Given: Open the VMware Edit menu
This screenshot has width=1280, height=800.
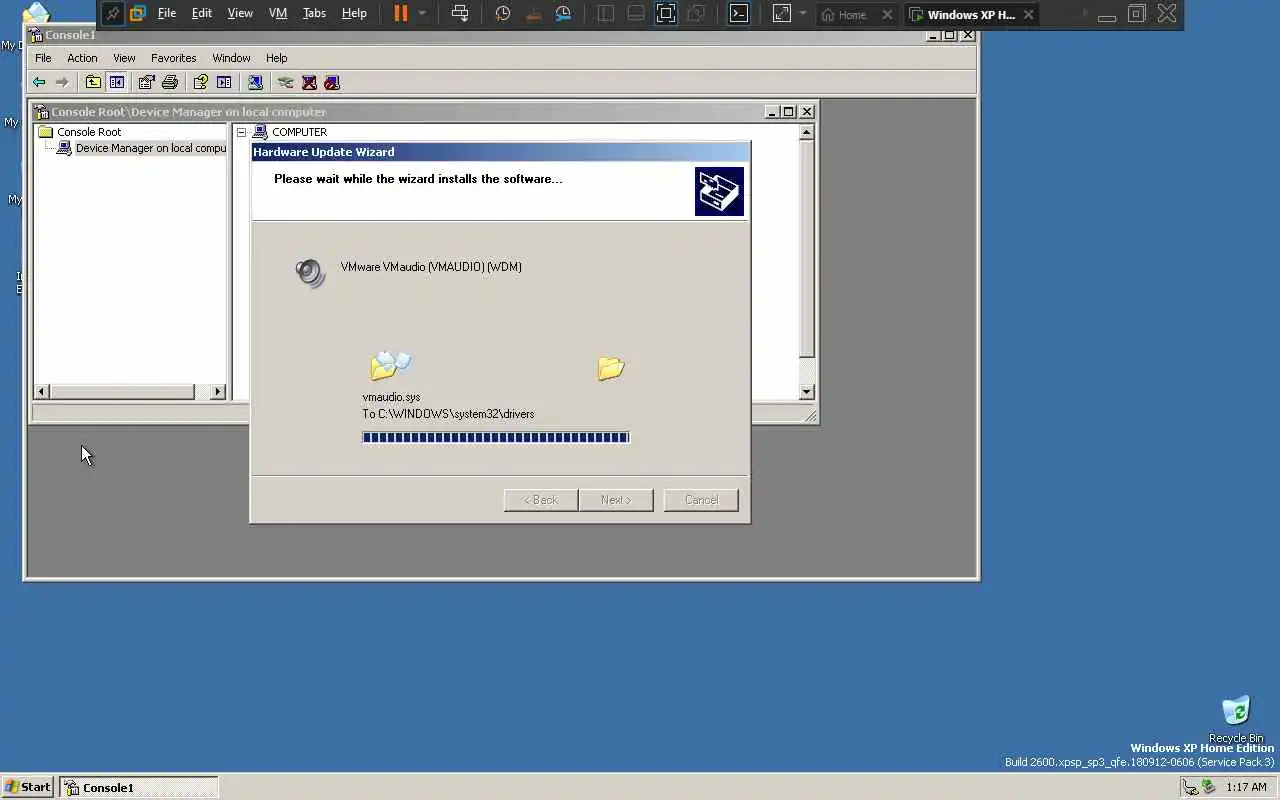Looking at the screenshot, I should coord(202,14).
